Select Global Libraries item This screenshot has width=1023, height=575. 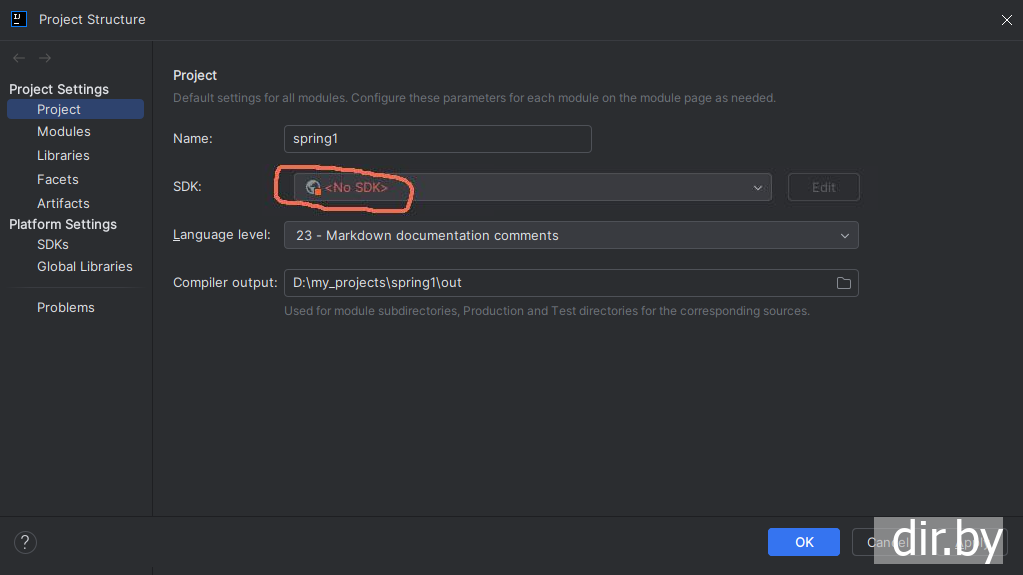(x=85, y=267)
